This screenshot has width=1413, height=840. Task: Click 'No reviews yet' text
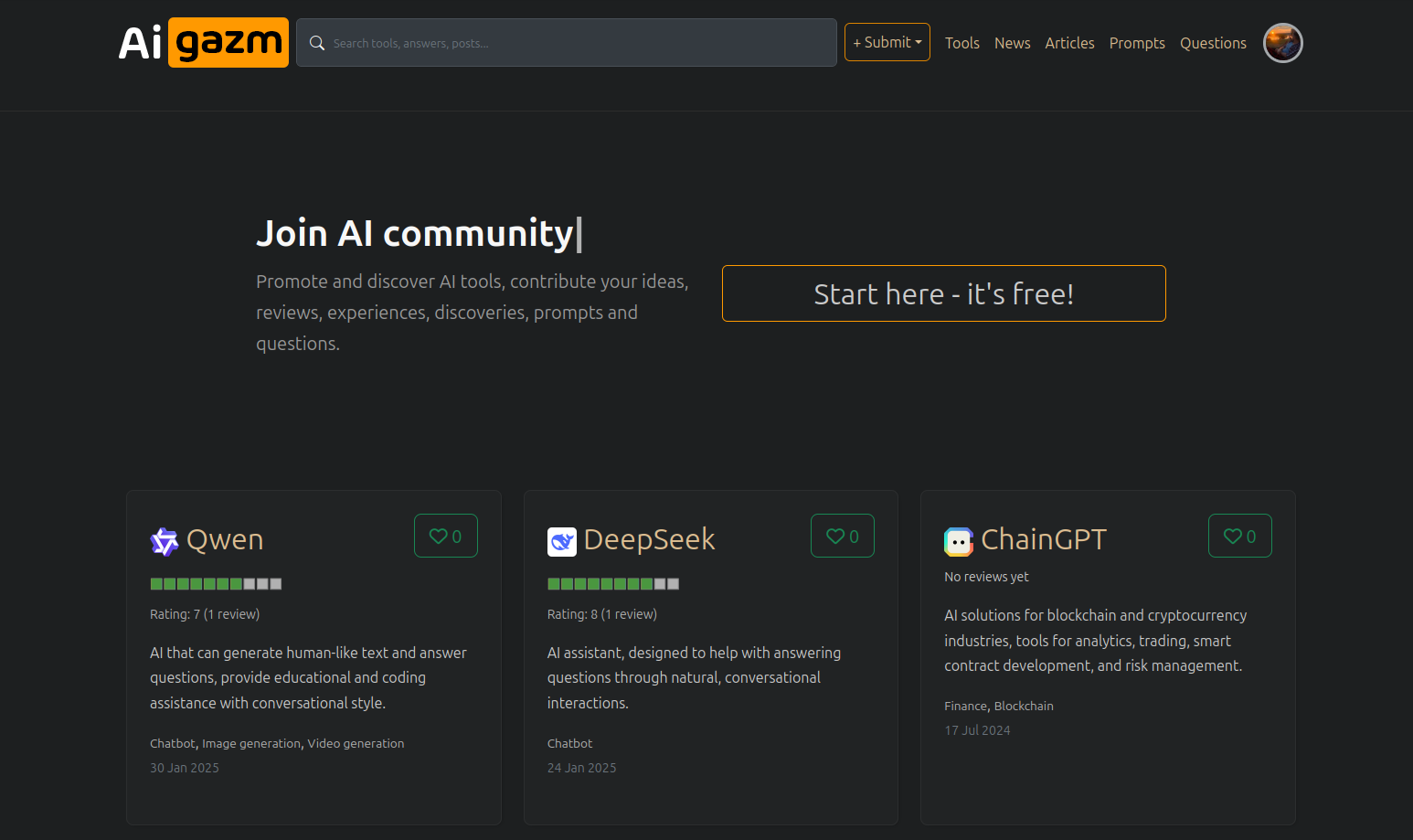tap(986, 577)
